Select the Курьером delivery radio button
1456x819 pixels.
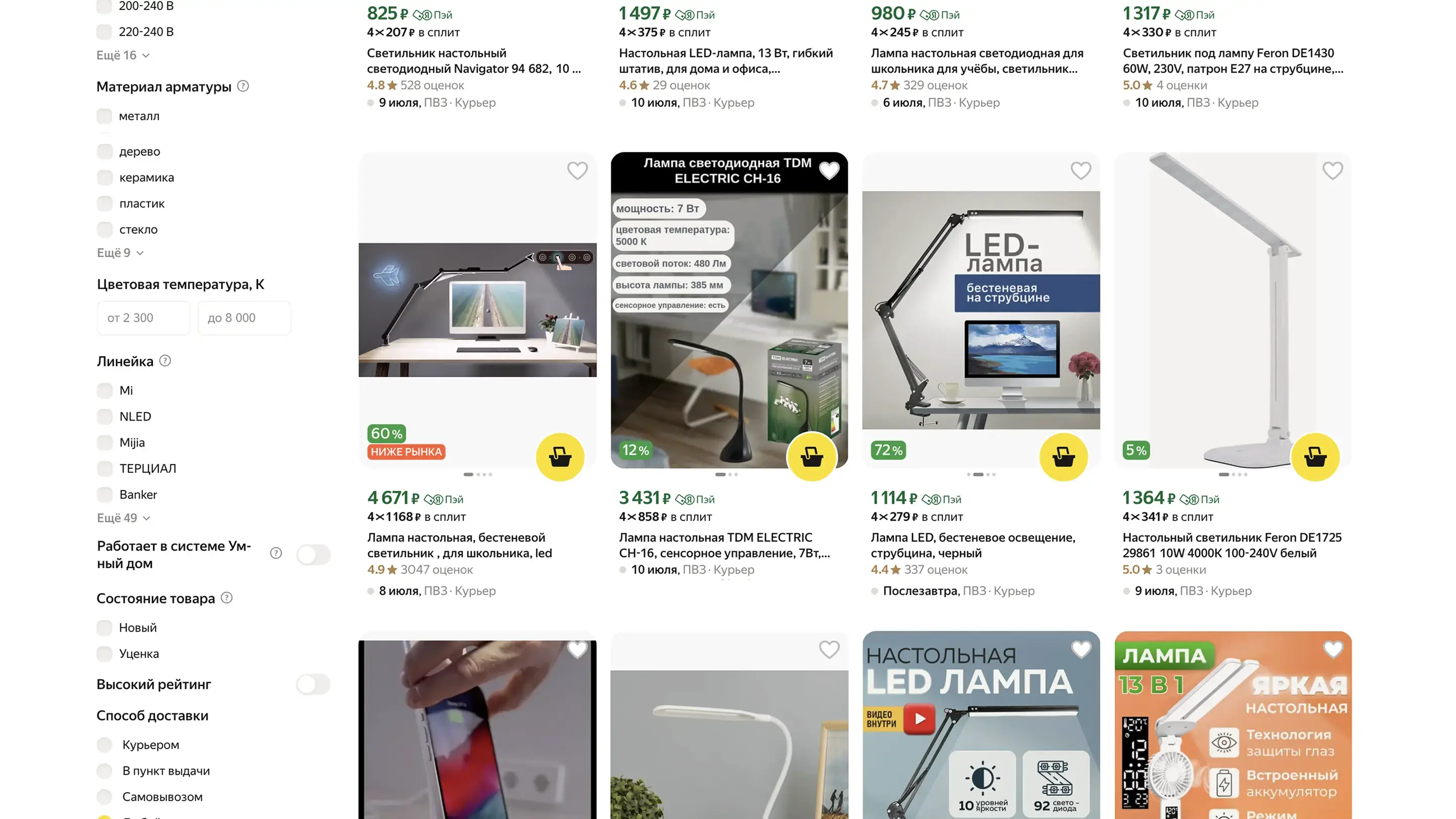click(105, 745)
